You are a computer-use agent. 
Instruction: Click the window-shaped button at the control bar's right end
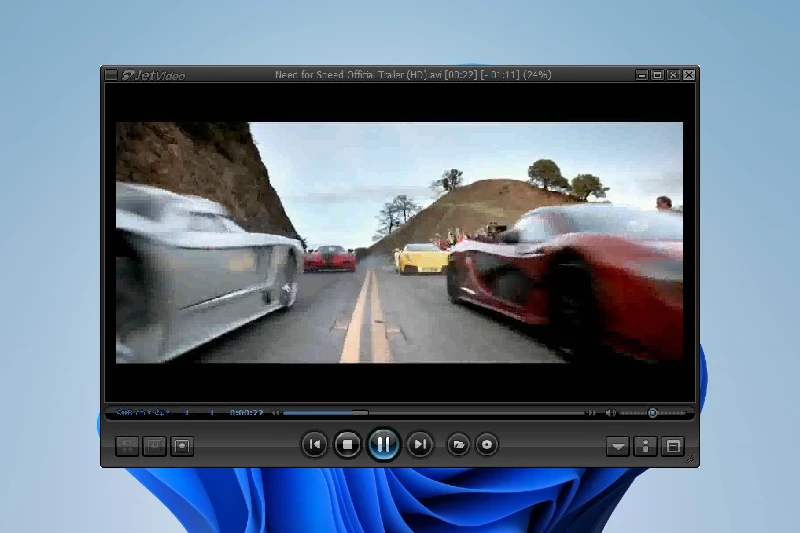point(673,446)
